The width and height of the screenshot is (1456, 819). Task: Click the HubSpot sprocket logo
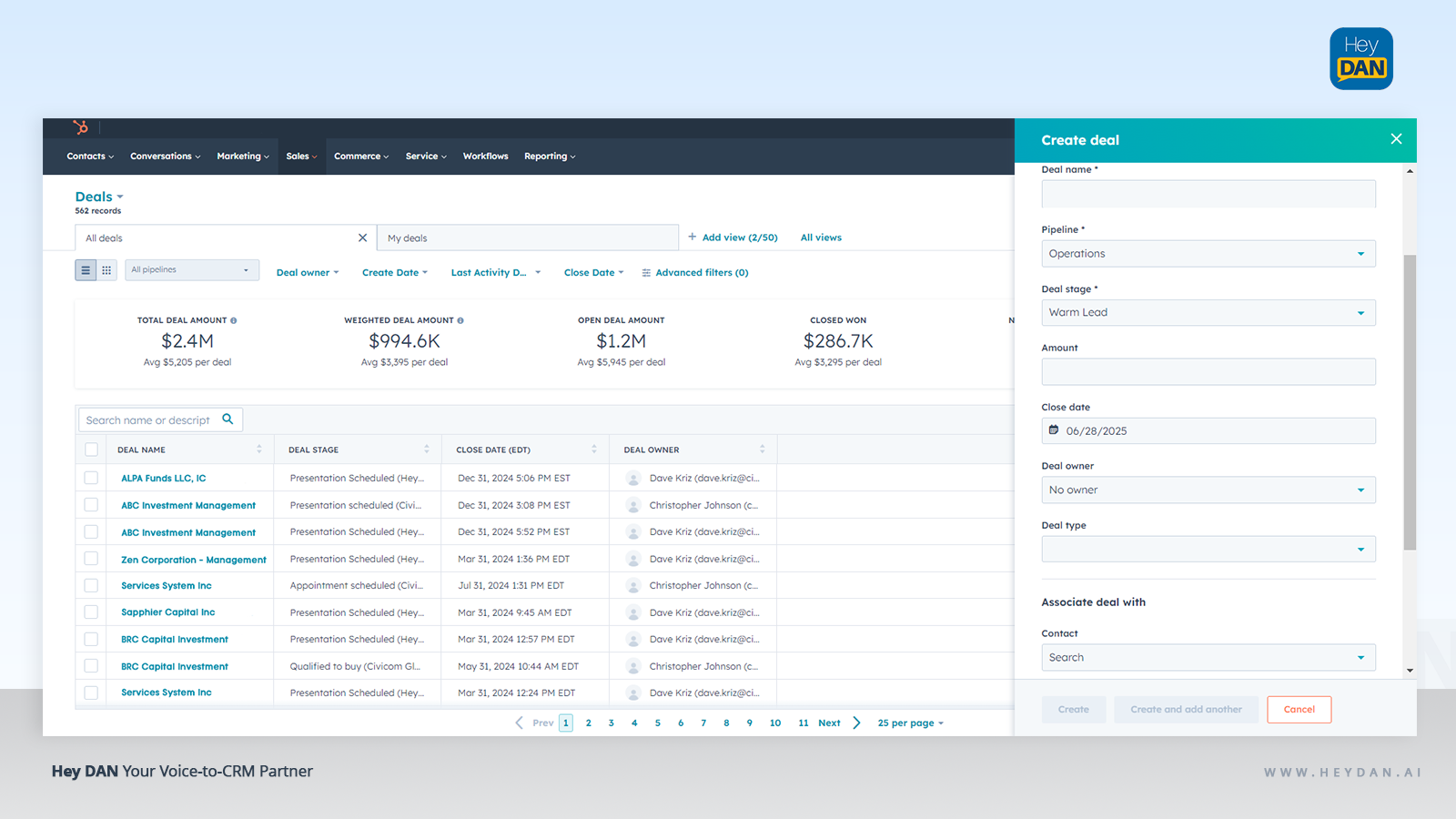tap(81, 127)
